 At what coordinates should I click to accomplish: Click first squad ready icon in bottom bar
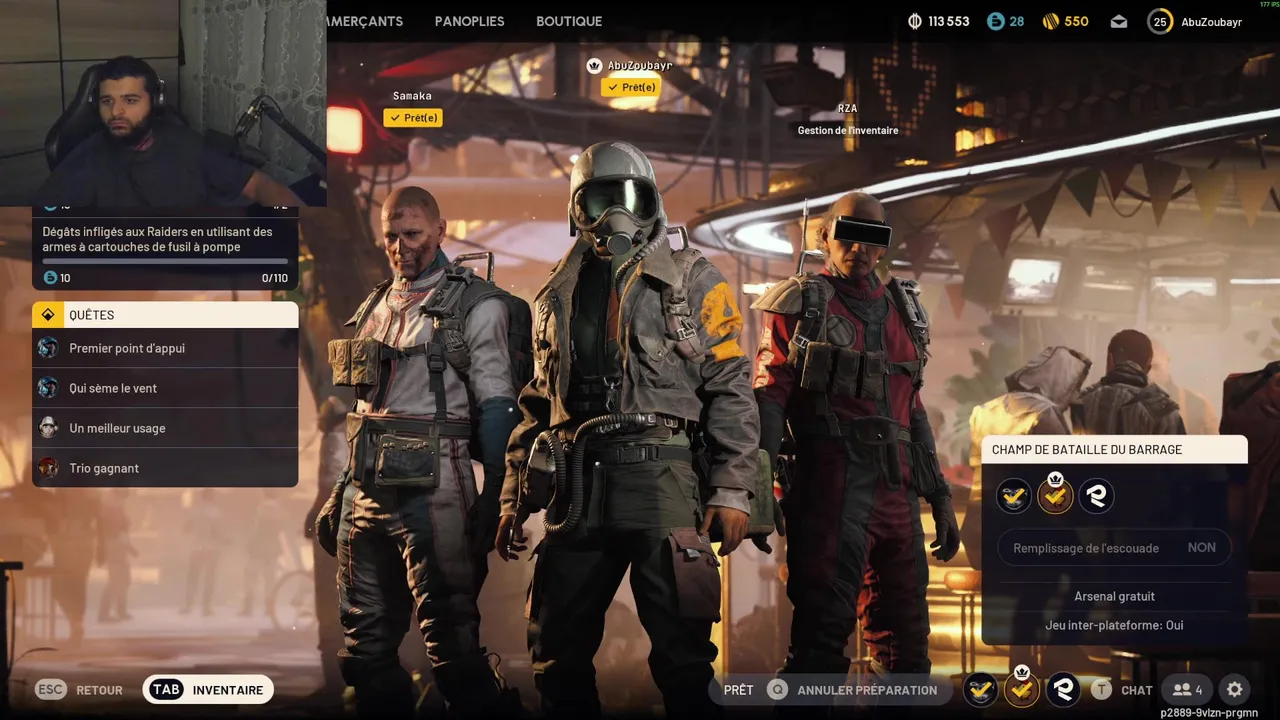tap(981, 689)
